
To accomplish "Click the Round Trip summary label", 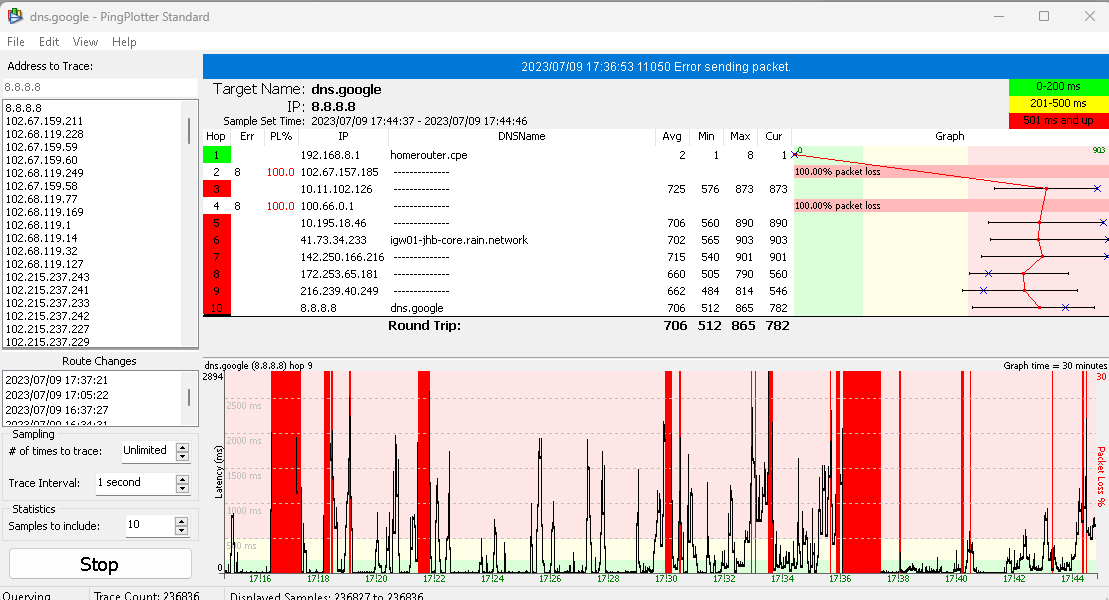I will click(x=424, y=325).
